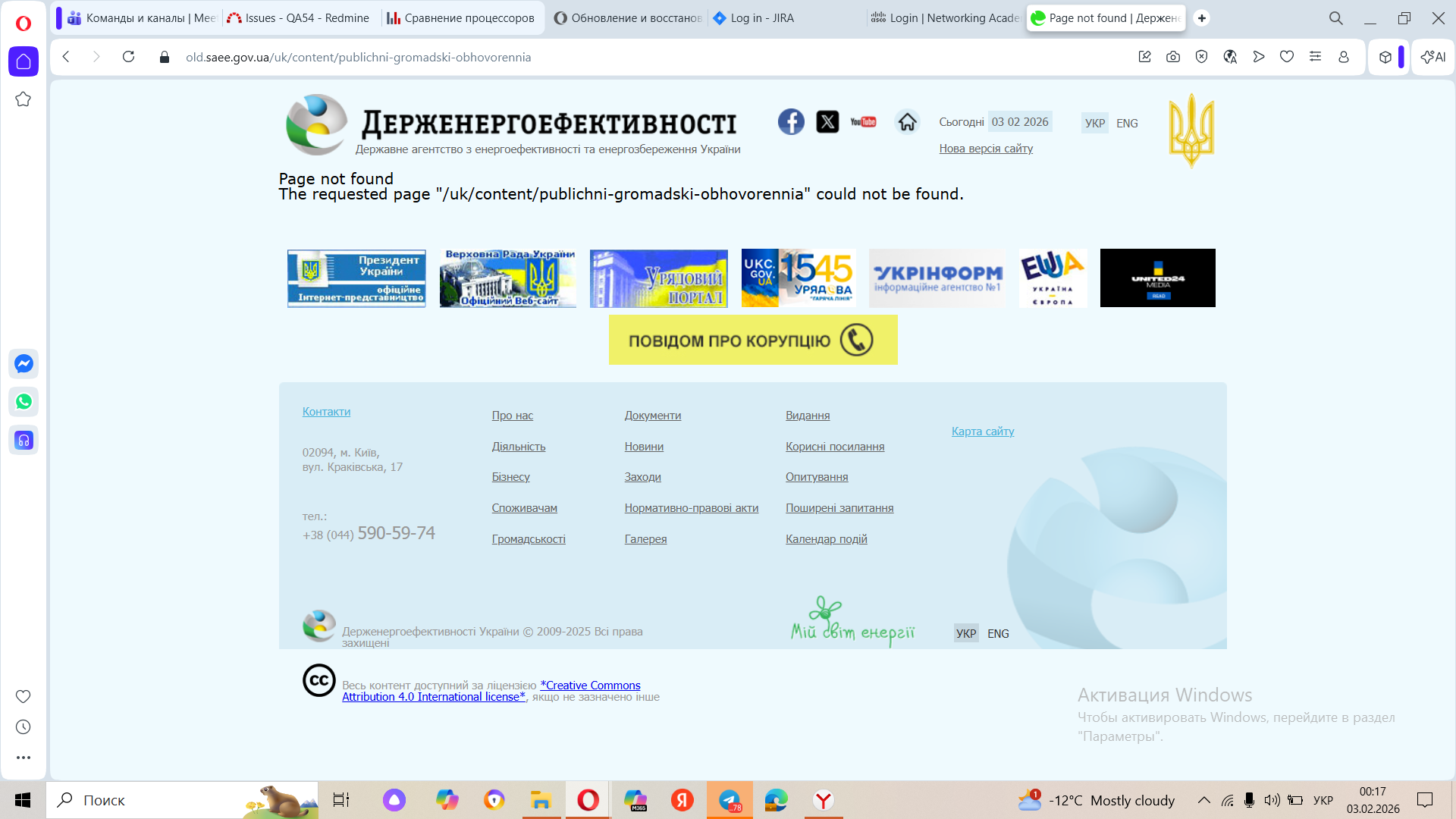This screenshot has height=819, width=1456.
Task: Open the YouTube icon link
Action: click(x=863, y=121)
